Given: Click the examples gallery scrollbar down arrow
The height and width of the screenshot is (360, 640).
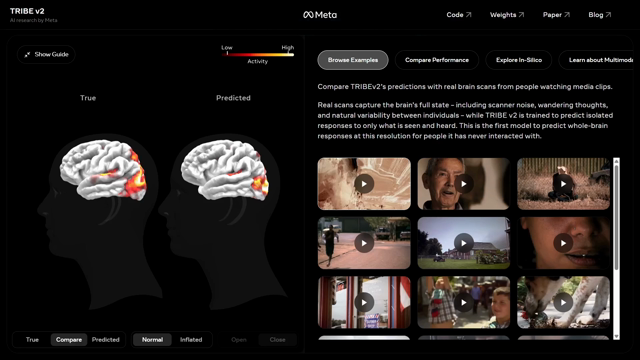Looking at the screenshot, I should point(616,336).
